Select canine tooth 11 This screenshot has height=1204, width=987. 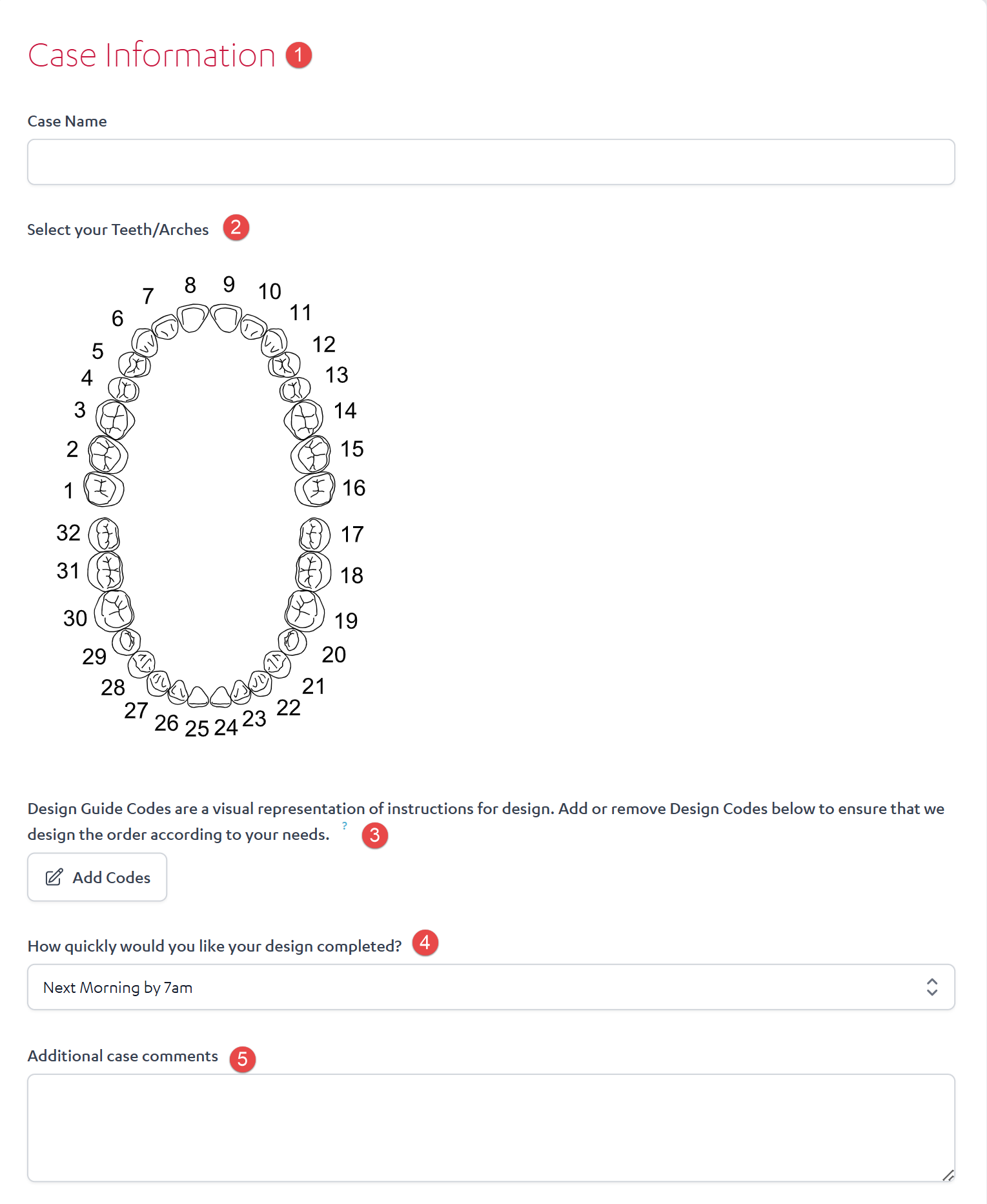click(274, 342)
